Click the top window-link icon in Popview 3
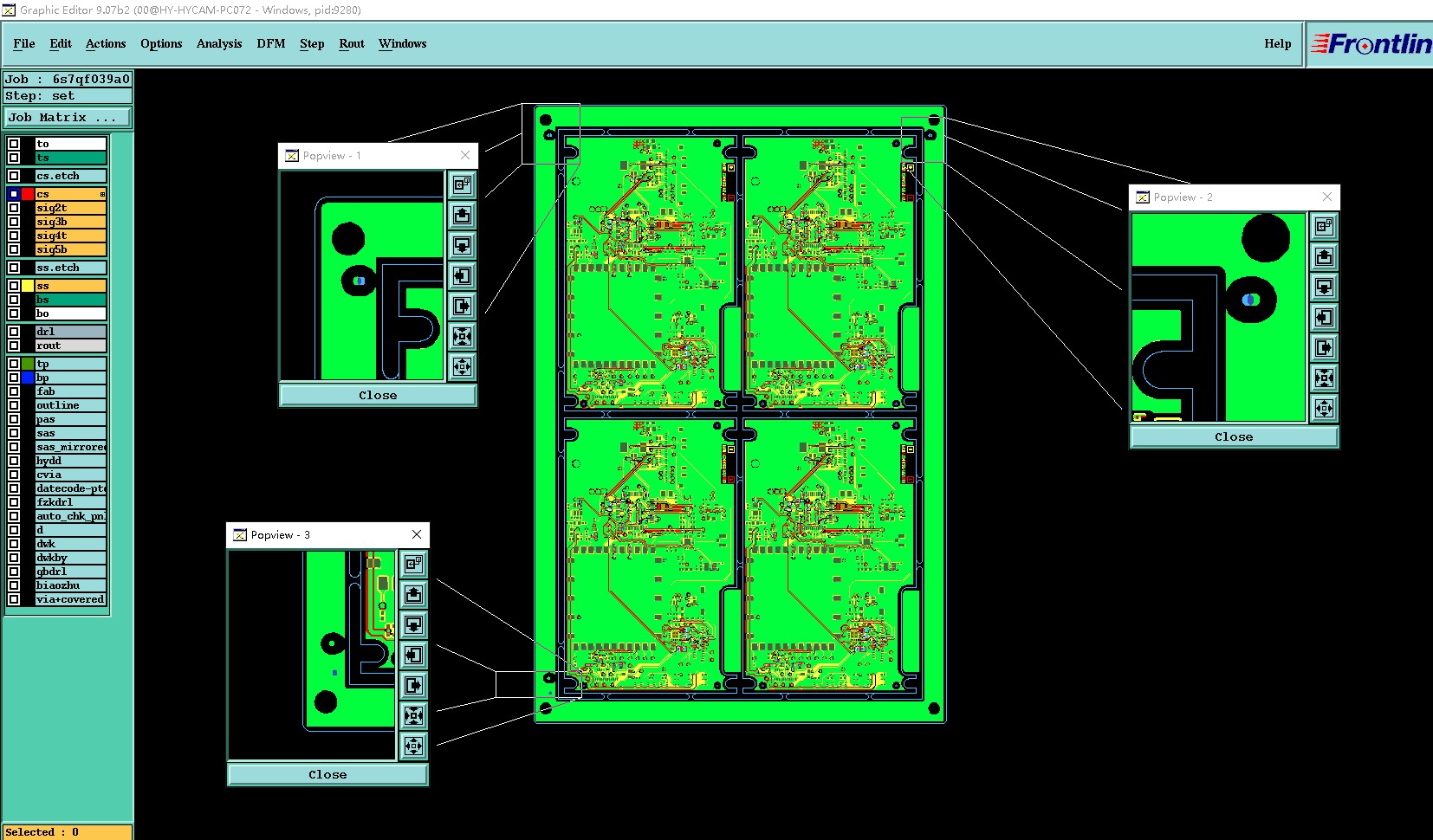The height and width of the screenshot is (840, 1433). (413, 564)
